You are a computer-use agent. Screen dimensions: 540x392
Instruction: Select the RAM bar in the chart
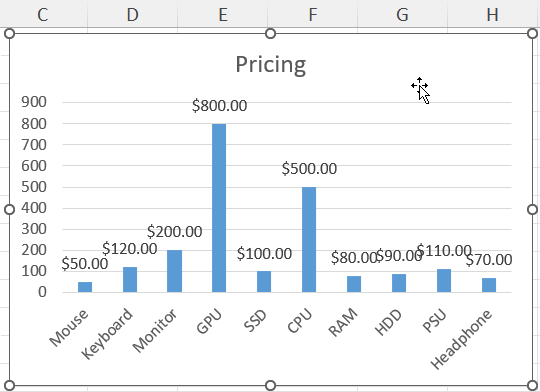point(354,284)
